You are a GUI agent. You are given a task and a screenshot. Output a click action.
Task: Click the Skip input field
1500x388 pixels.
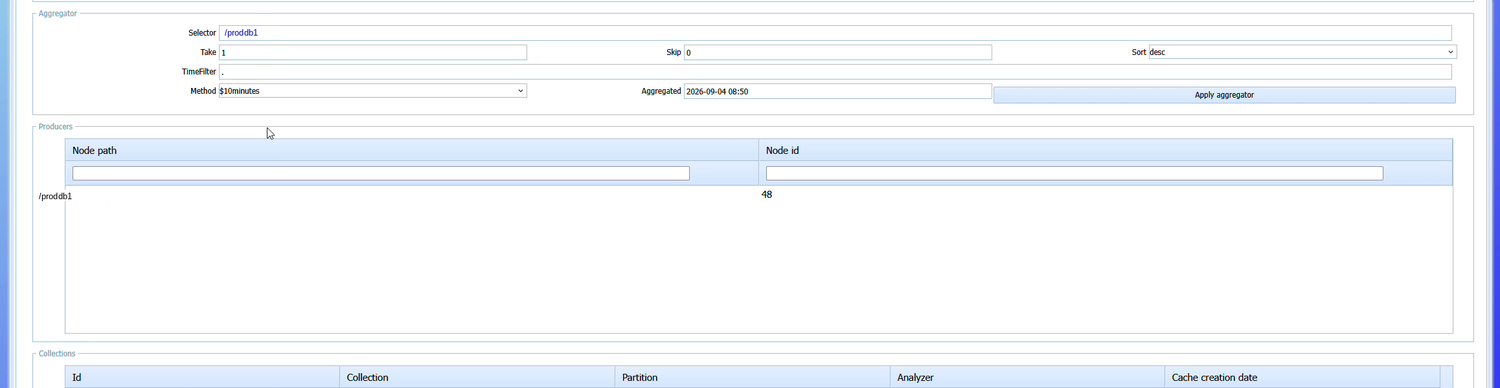point(838,52)
